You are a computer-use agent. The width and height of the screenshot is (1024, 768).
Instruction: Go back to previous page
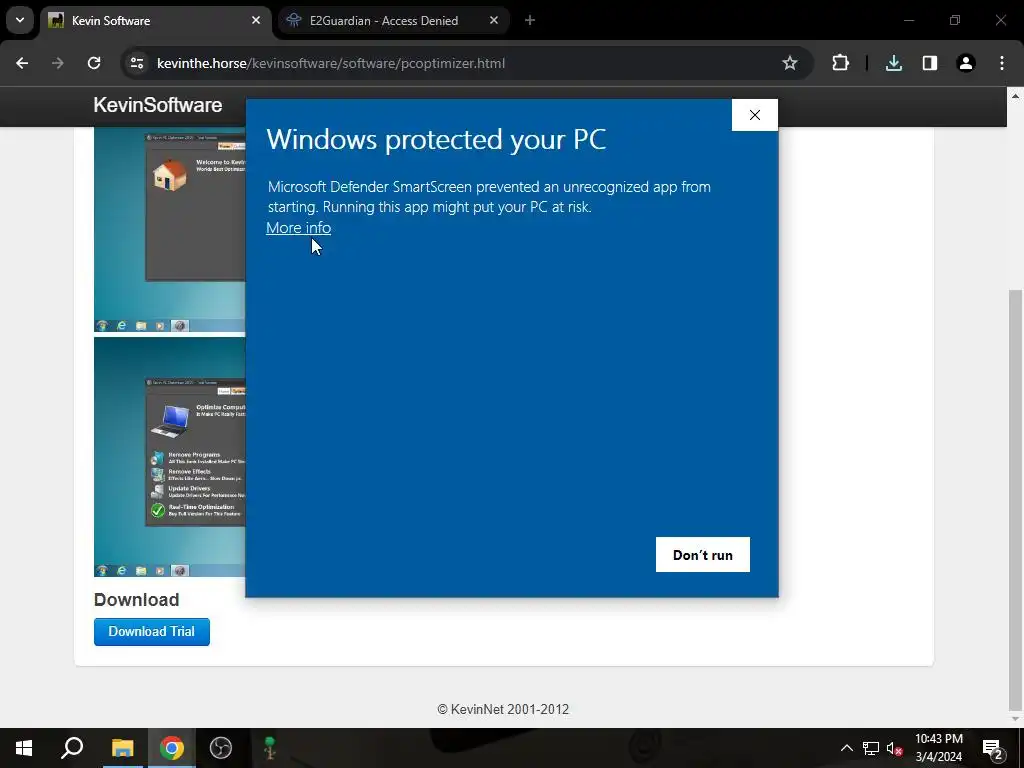click(x=22, y=63)
